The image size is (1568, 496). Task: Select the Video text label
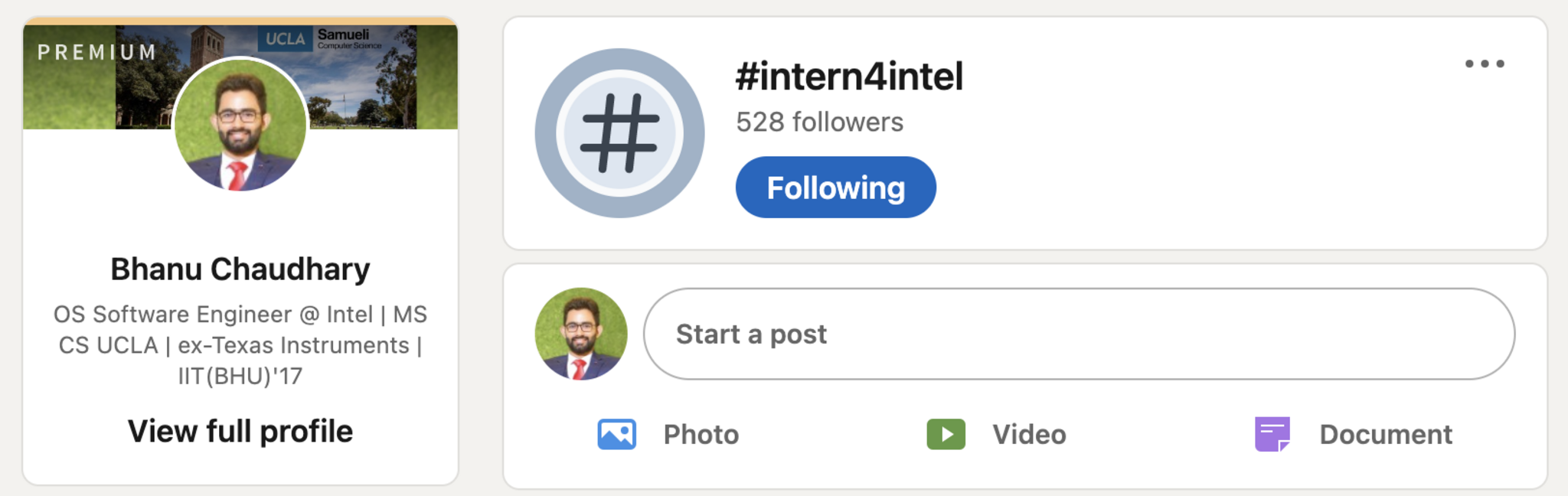pyautogui.click(x=1029, y=434)
